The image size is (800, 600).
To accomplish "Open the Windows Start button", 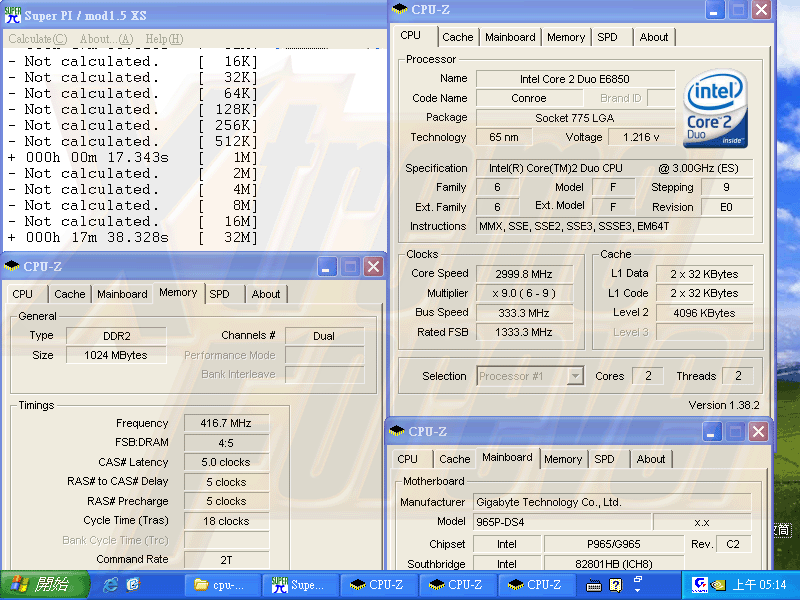I will [44, 585].
